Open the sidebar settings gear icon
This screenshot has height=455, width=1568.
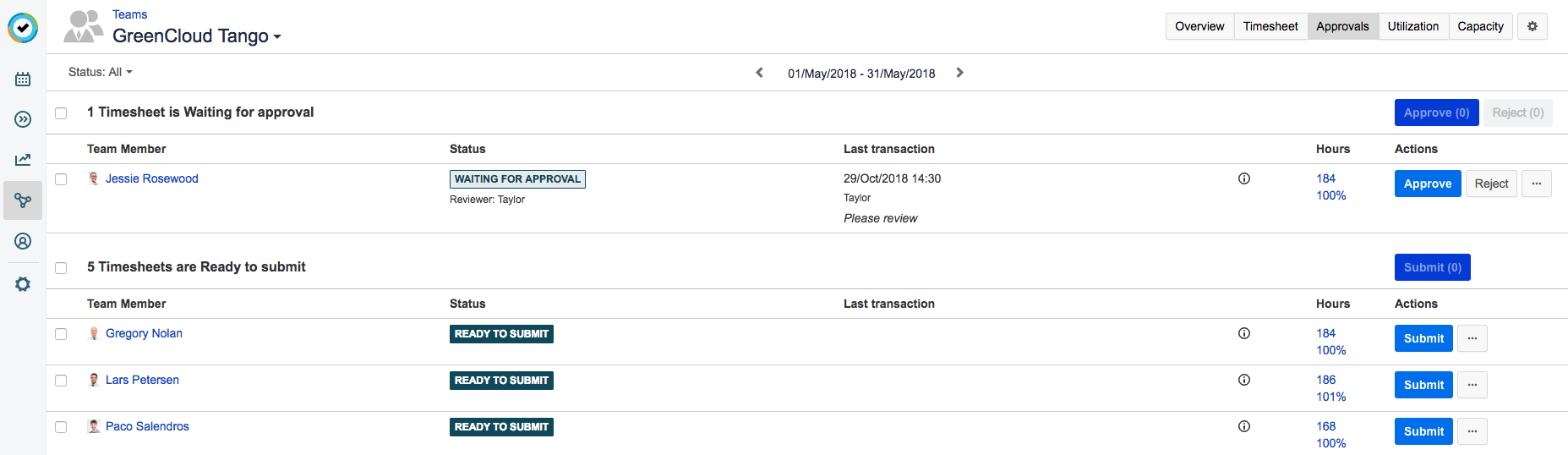pos(23,284)
